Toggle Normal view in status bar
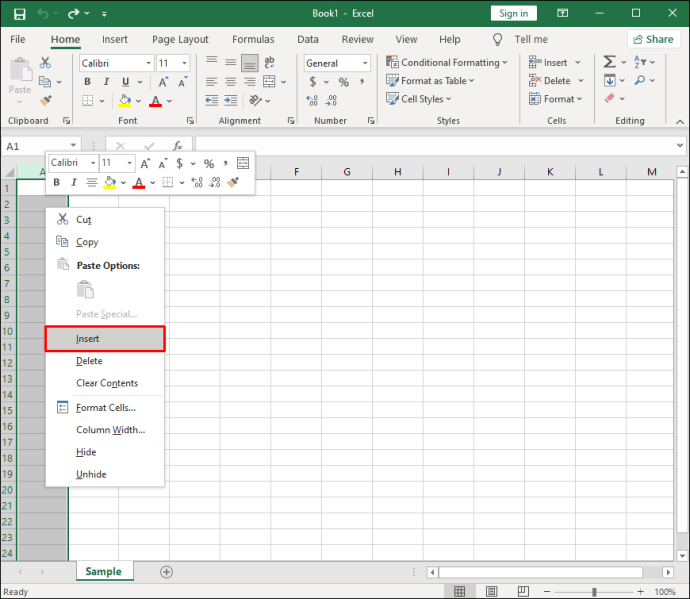 pyautogui.click(x=459, y=591)
